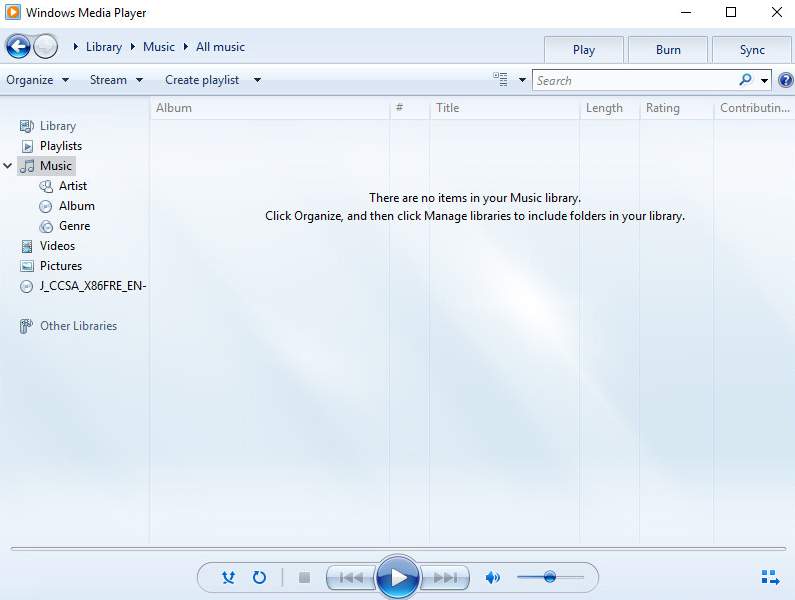Click the big round Play button

[x=398, y=577]
